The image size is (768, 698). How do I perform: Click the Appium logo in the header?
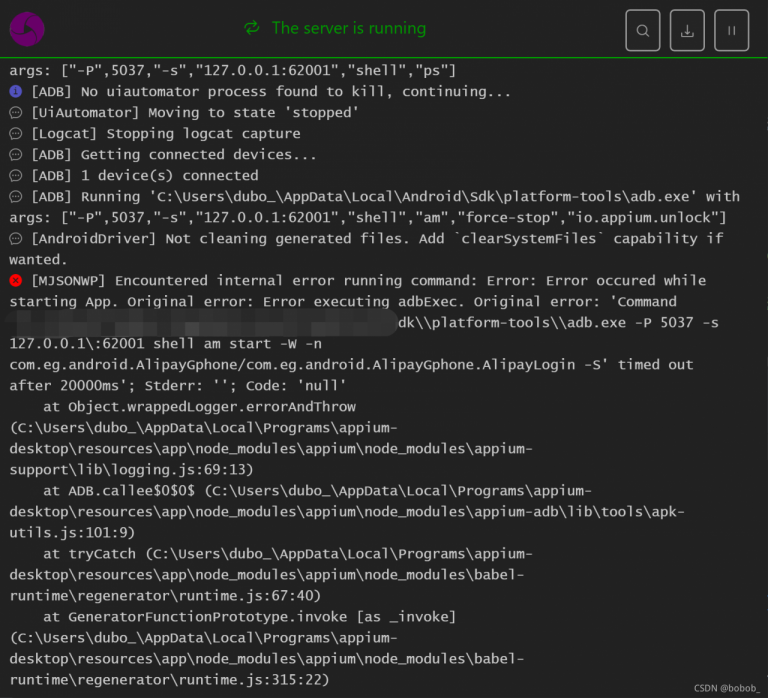[x=27, y=29]
